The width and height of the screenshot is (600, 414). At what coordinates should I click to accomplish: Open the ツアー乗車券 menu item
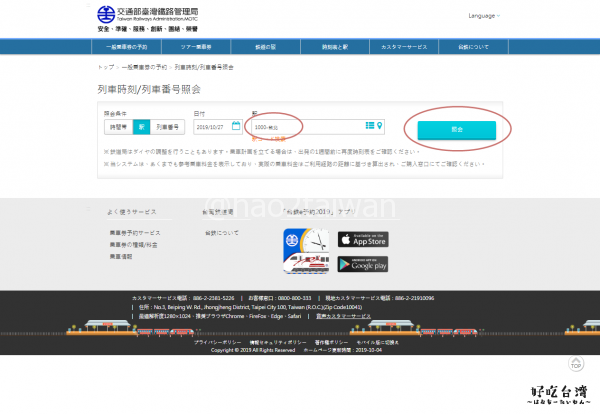(x=197, y=47)
